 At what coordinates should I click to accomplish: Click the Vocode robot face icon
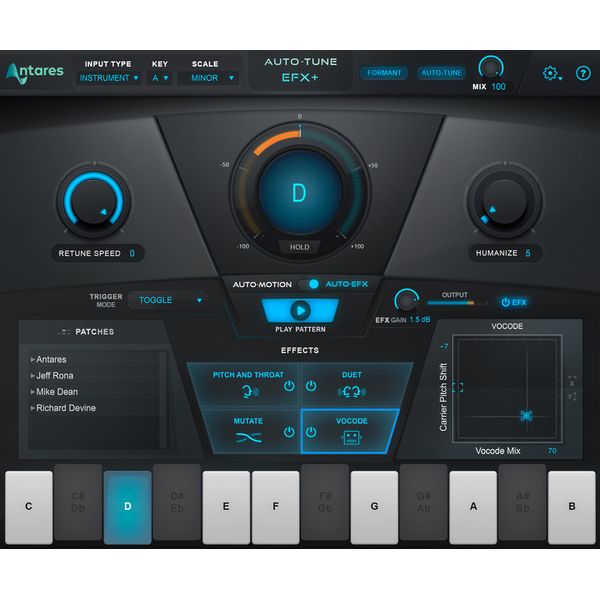coord(351,437)
